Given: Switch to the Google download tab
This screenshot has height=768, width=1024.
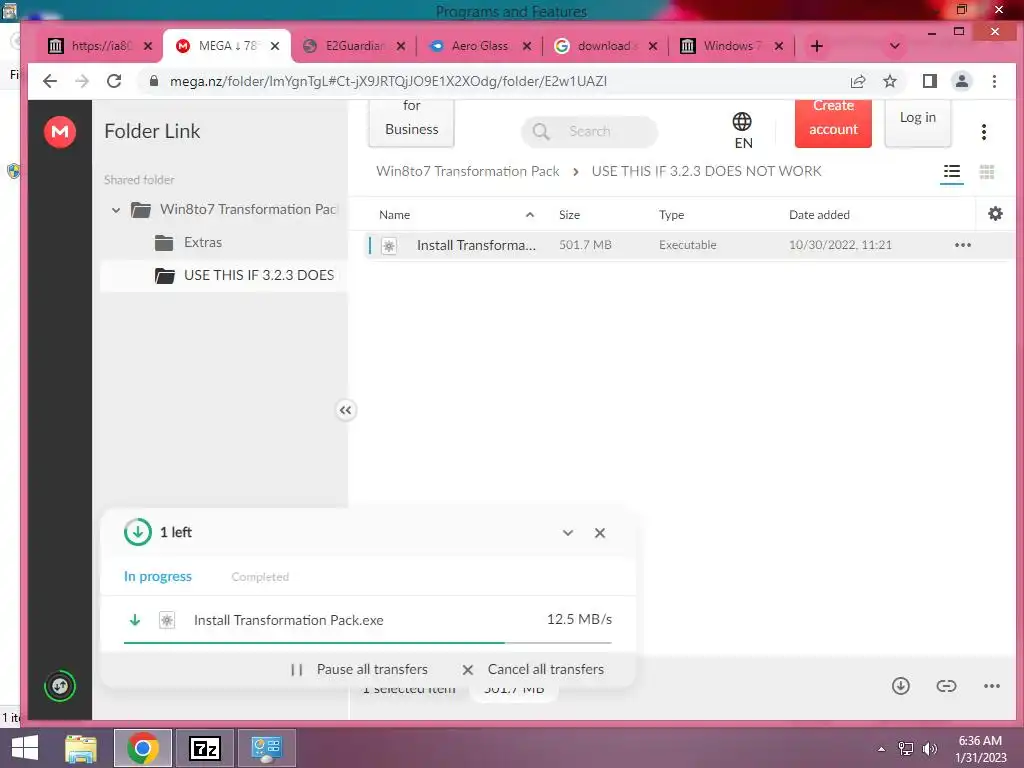Looking at the screenshot, I should 604,46.
